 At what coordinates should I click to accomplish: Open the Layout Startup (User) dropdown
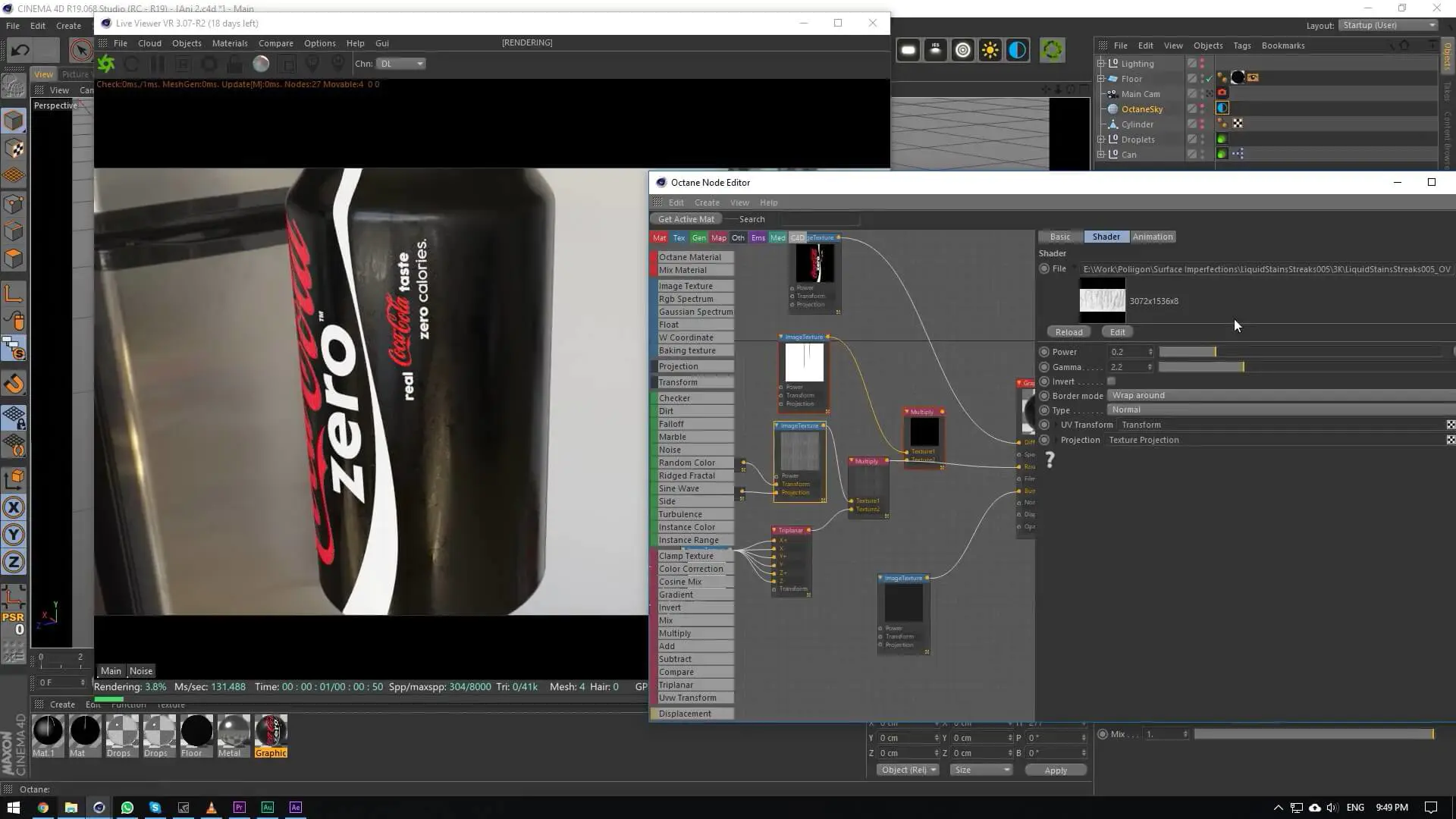[x=1388, y=25]
